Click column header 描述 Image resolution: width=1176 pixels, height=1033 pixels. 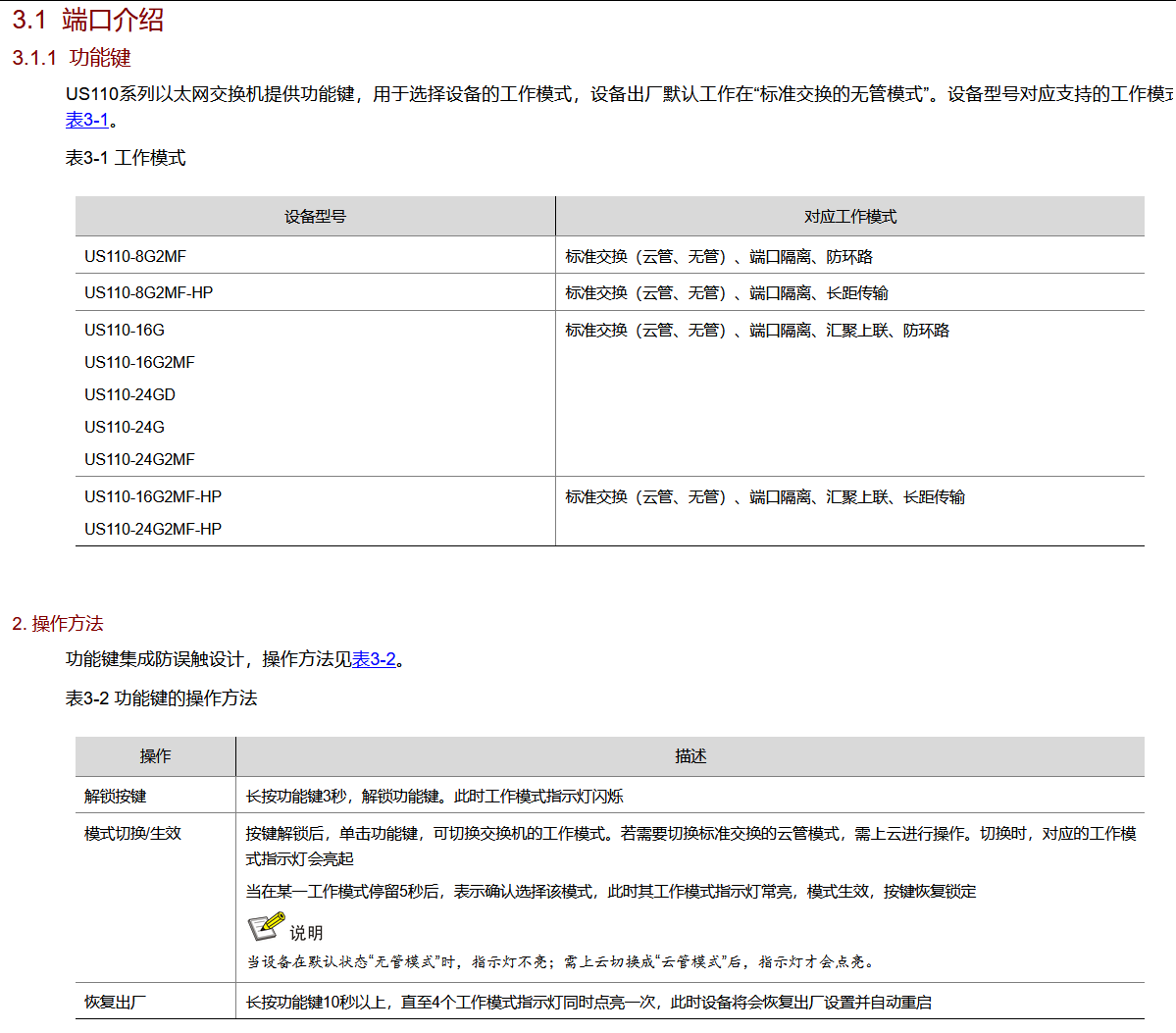coord(690,756)
